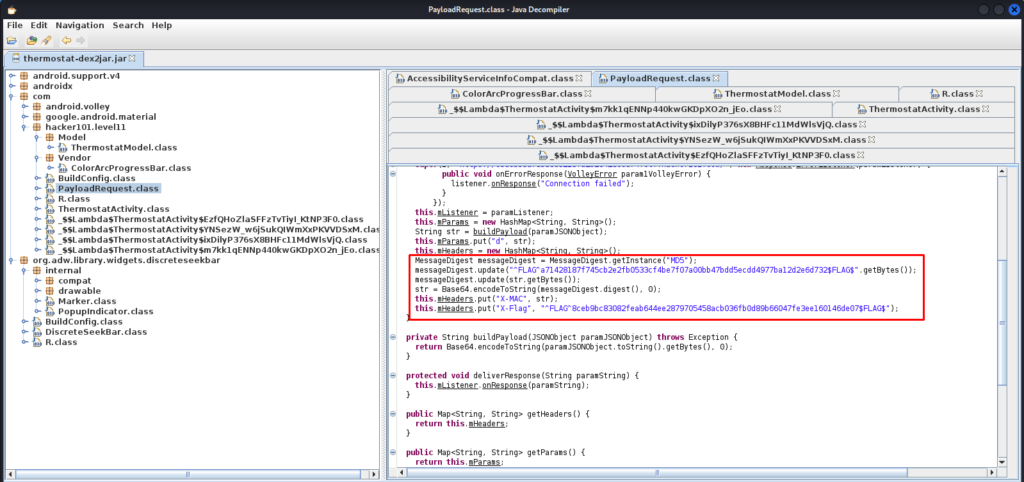The width and height of the screenshot is (1024, 482).
Task: Open the File menu
Action: coord(14,25)
